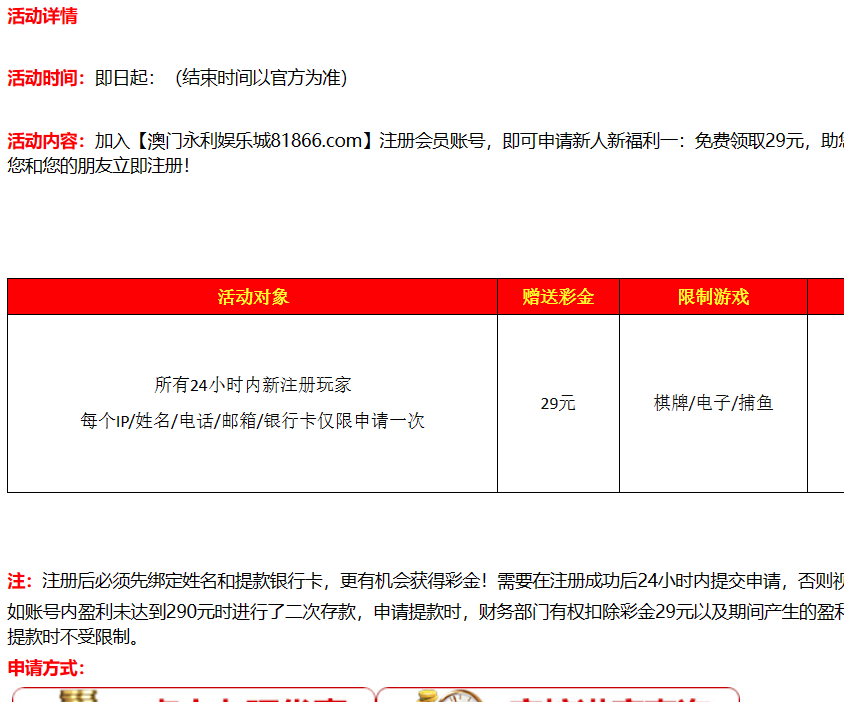The image size is (844, 702).
Task: Click the red 注: note label
Action: point(20,581)
